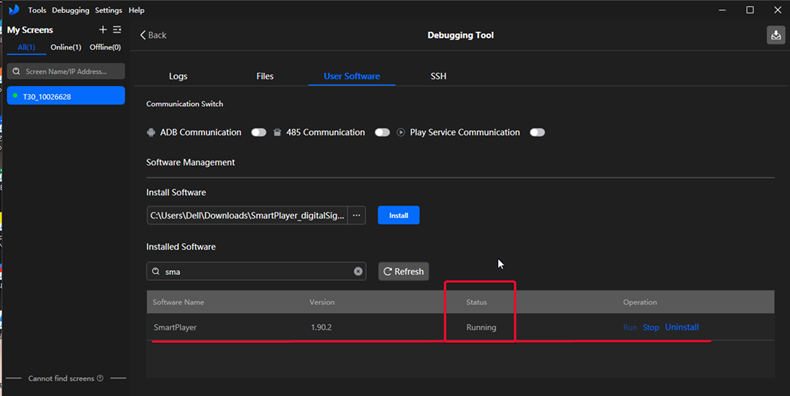Click Cannot find screens link
Image resolution: width=790 pixels, height=396 pixels.
[61, 378]
